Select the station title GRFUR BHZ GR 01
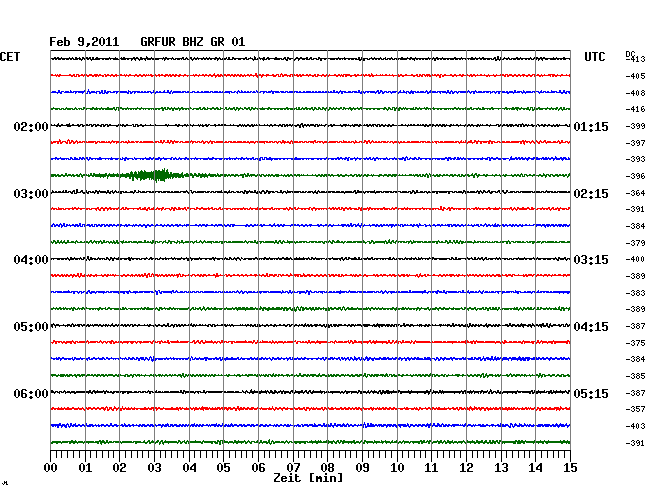This screenshot has height=494, width=650. click(193, 42)
